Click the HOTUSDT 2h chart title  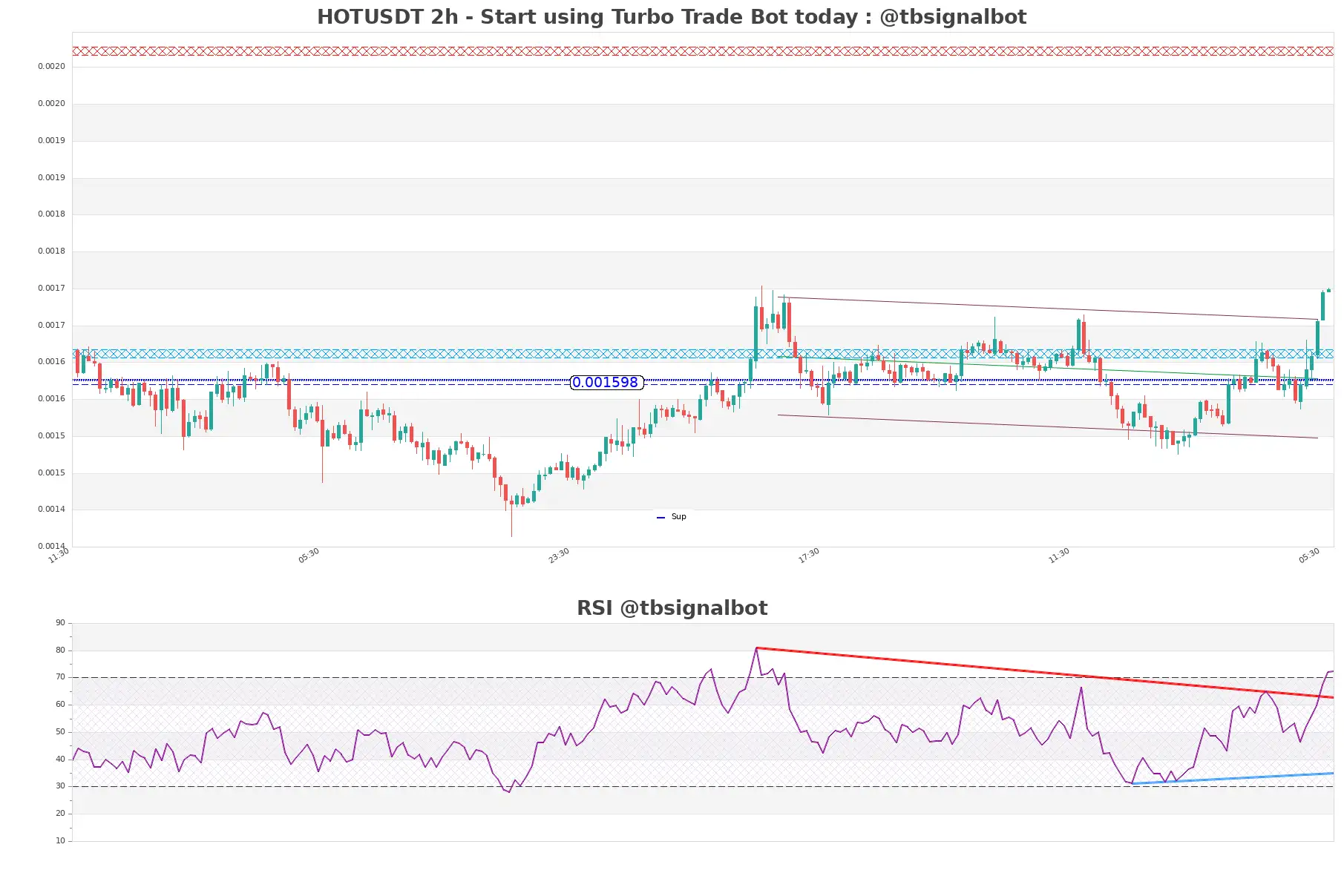click(672, 17)
